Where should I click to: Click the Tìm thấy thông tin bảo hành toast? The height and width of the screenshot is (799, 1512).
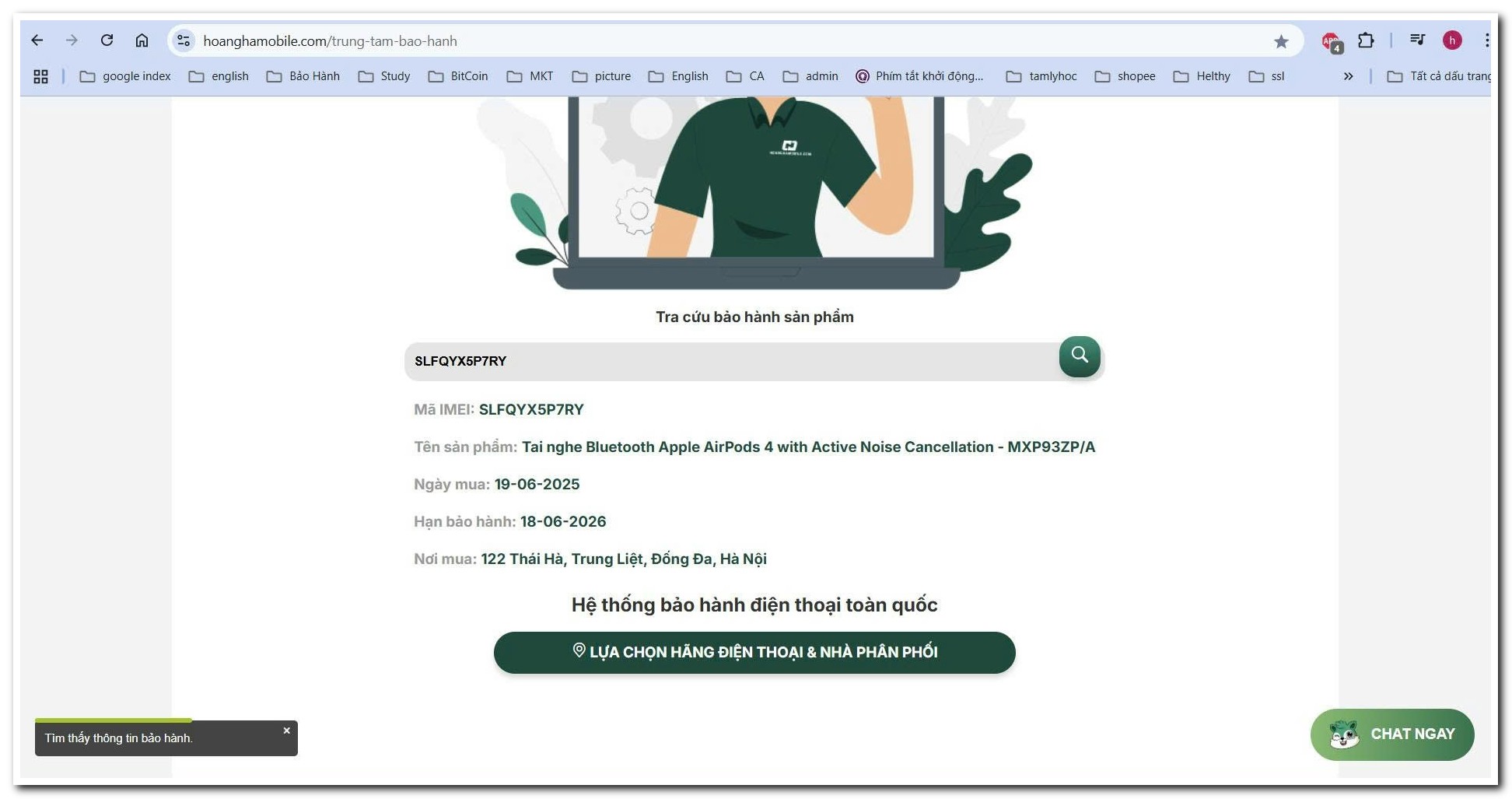click(166, 738)
